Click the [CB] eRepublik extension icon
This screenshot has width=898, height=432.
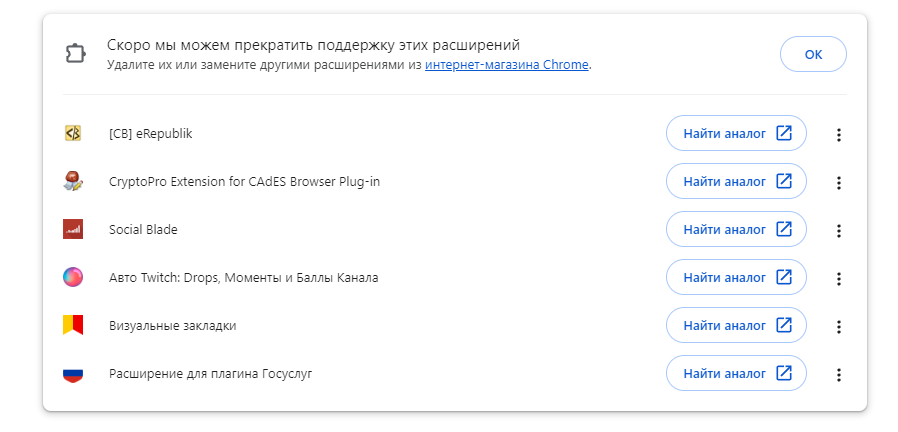(73, 133)
